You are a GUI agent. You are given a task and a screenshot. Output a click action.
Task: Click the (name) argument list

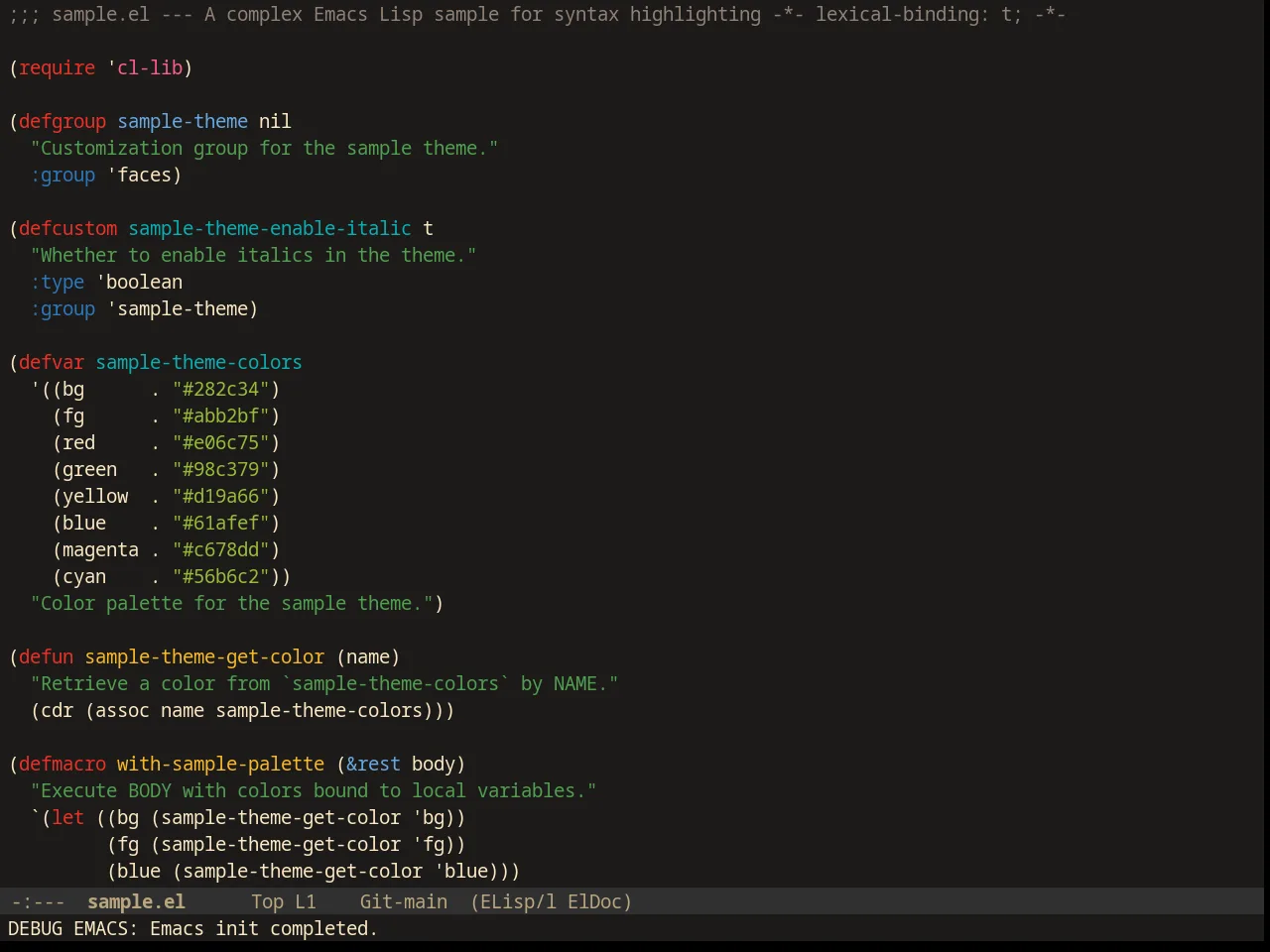click(368, 656)
